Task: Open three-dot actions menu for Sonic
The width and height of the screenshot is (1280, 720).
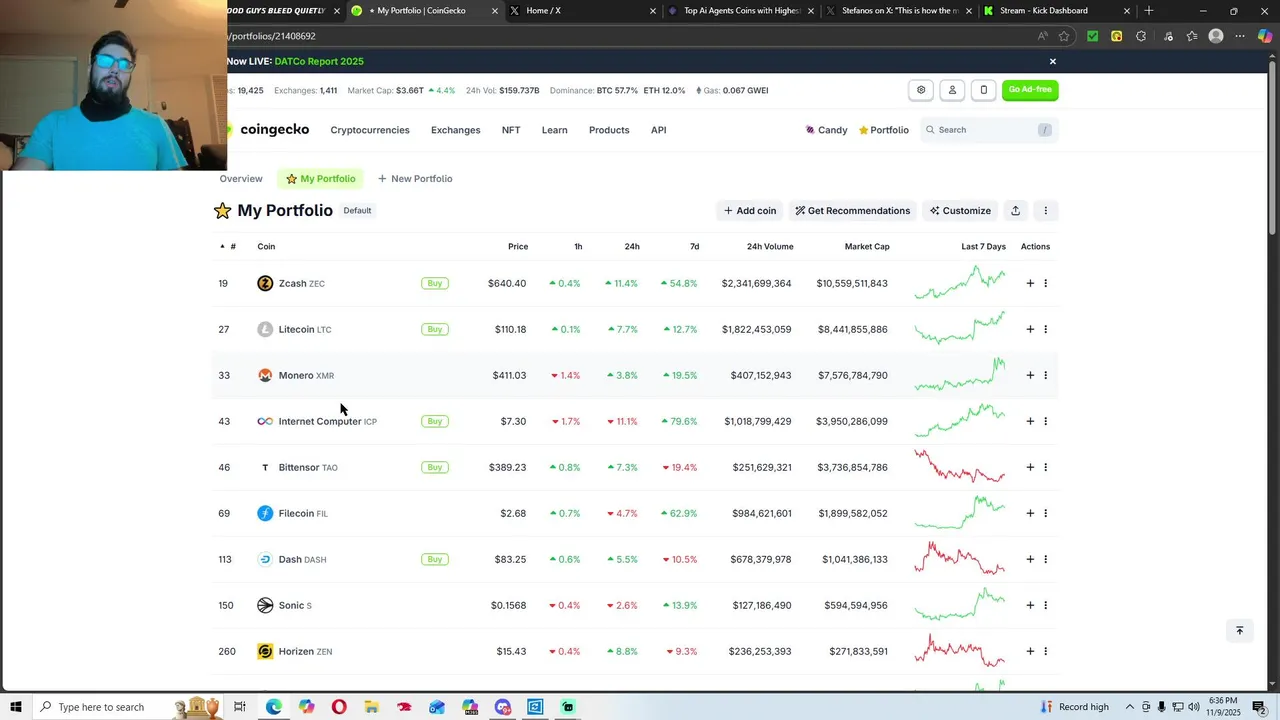Action: (x=1045, y=605)
